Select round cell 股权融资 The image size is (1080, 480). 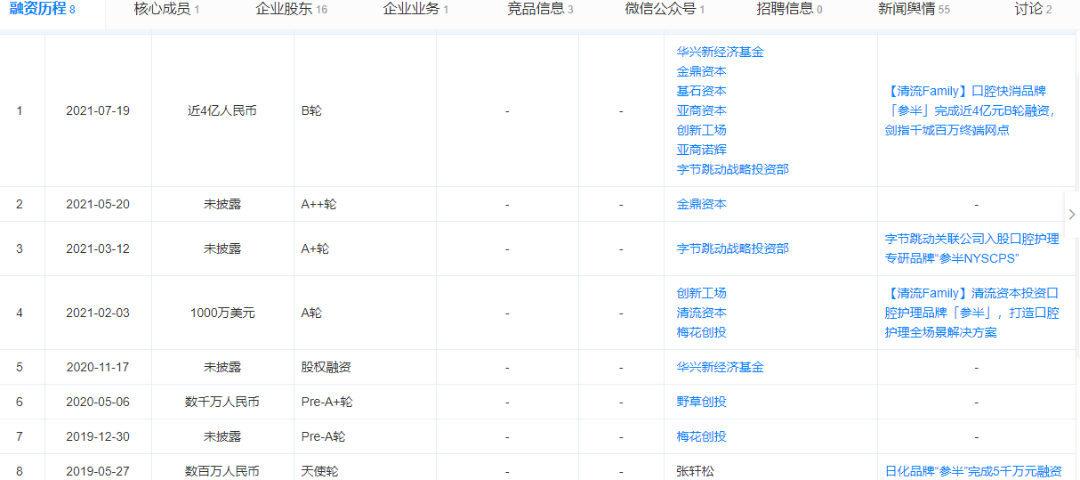(x=326, y=367)
